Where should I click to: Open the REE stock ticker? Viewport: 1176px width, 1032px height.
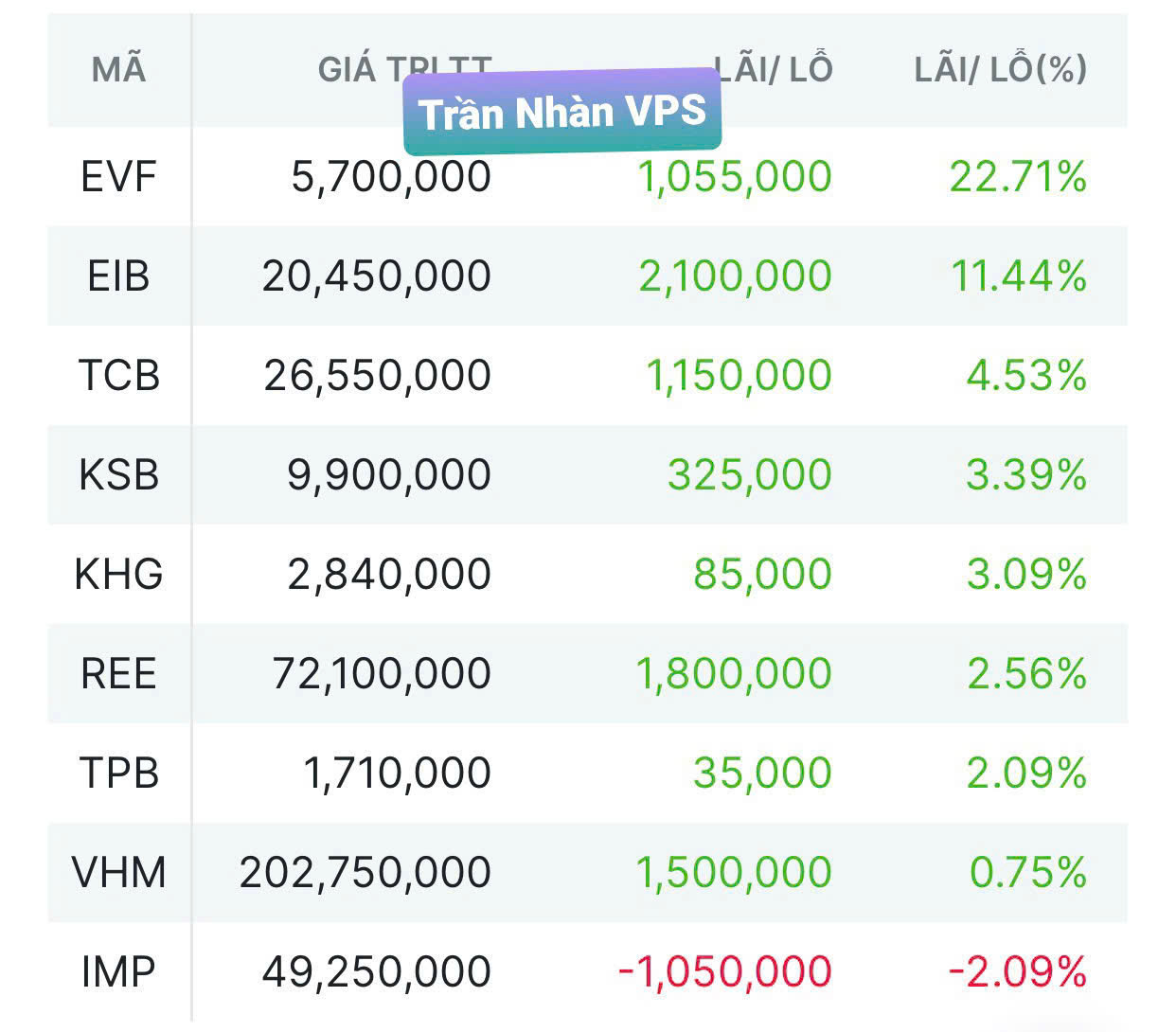point(118,674)
